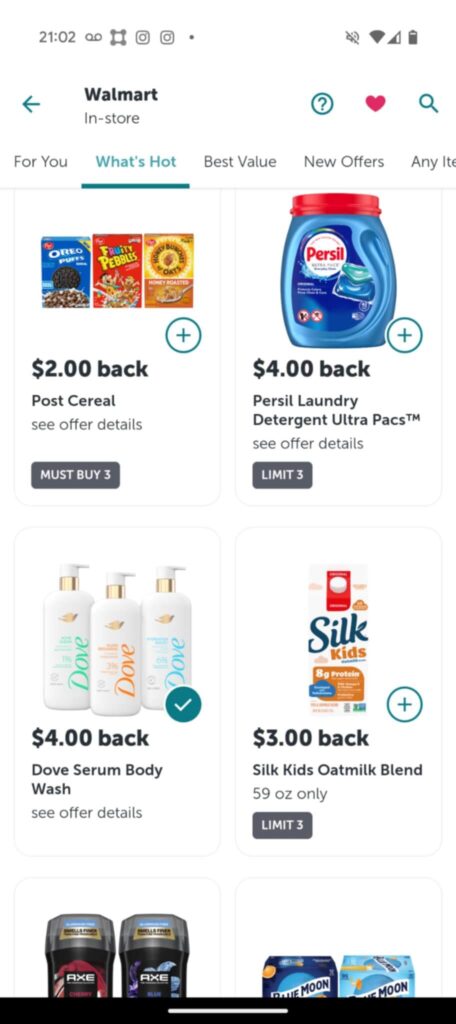Tap the Silk Kids carton image

point(338,639)
